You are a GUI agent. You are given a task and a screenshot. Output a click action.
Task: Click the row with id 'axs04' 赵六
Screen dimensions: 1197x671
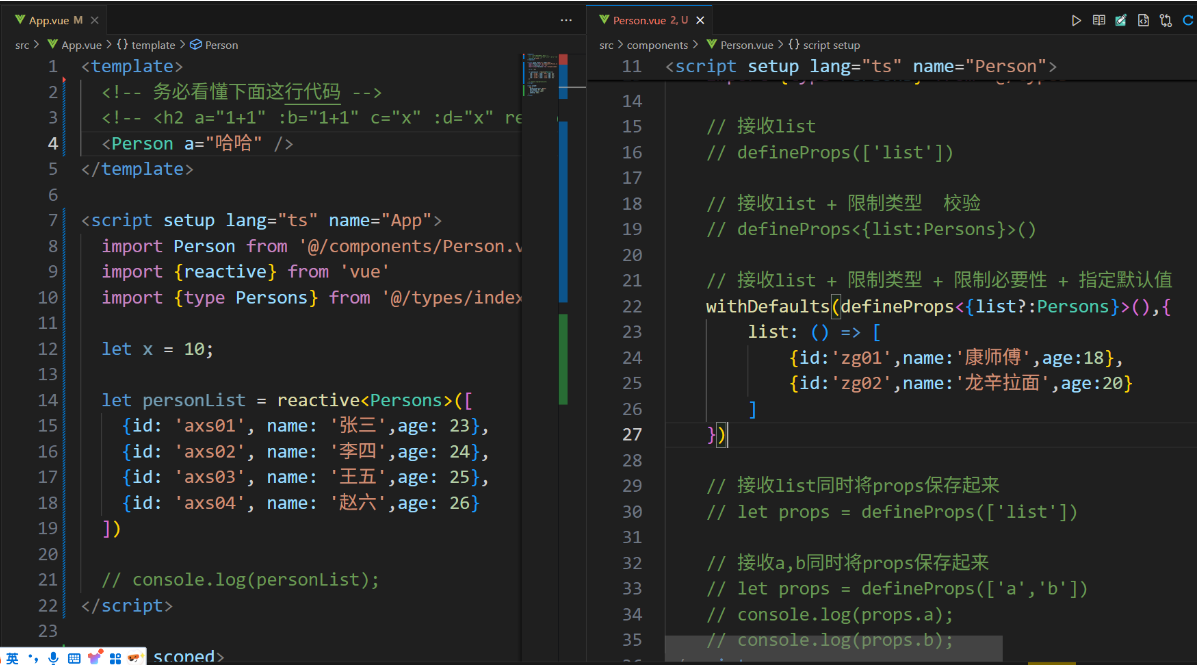click(x=301, y=503)
